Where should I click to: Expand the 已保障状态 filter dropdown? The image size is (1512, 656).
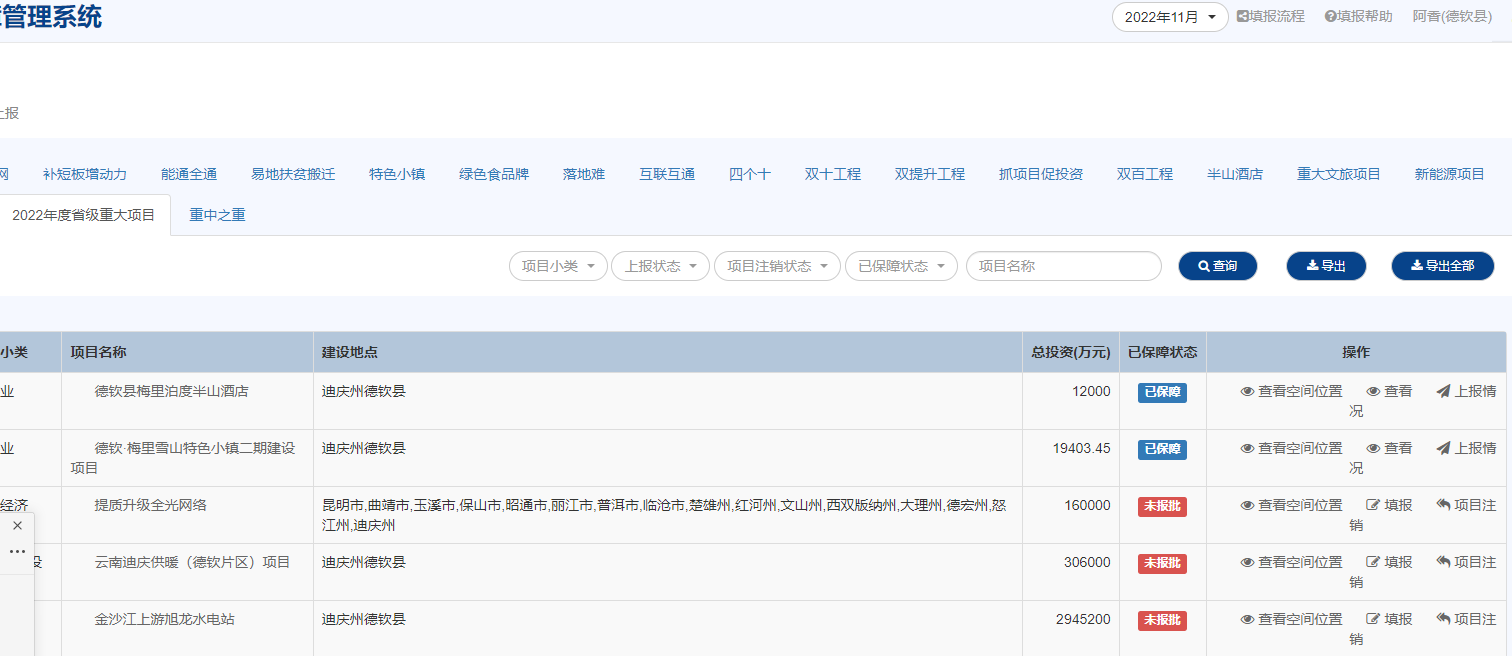click(x=901, y=266)
